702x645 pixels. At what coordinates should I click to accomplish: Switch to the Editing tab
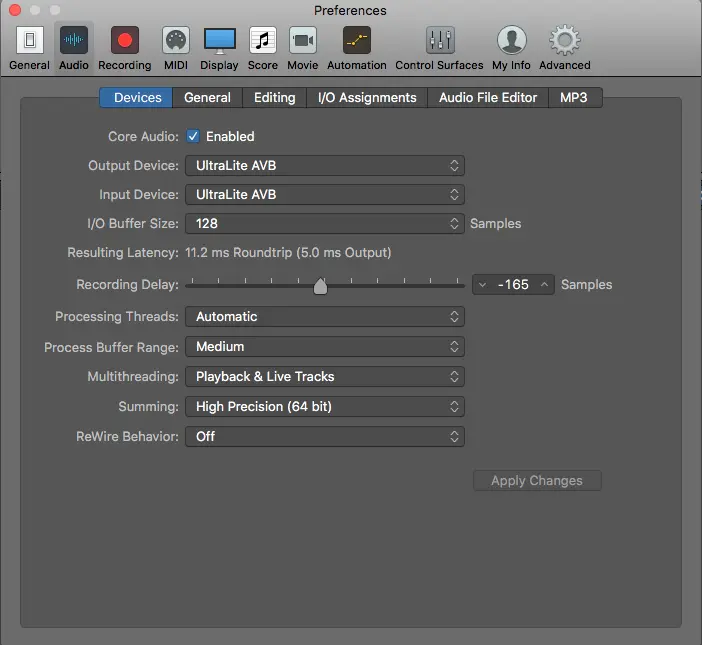(x=274, y=98)
